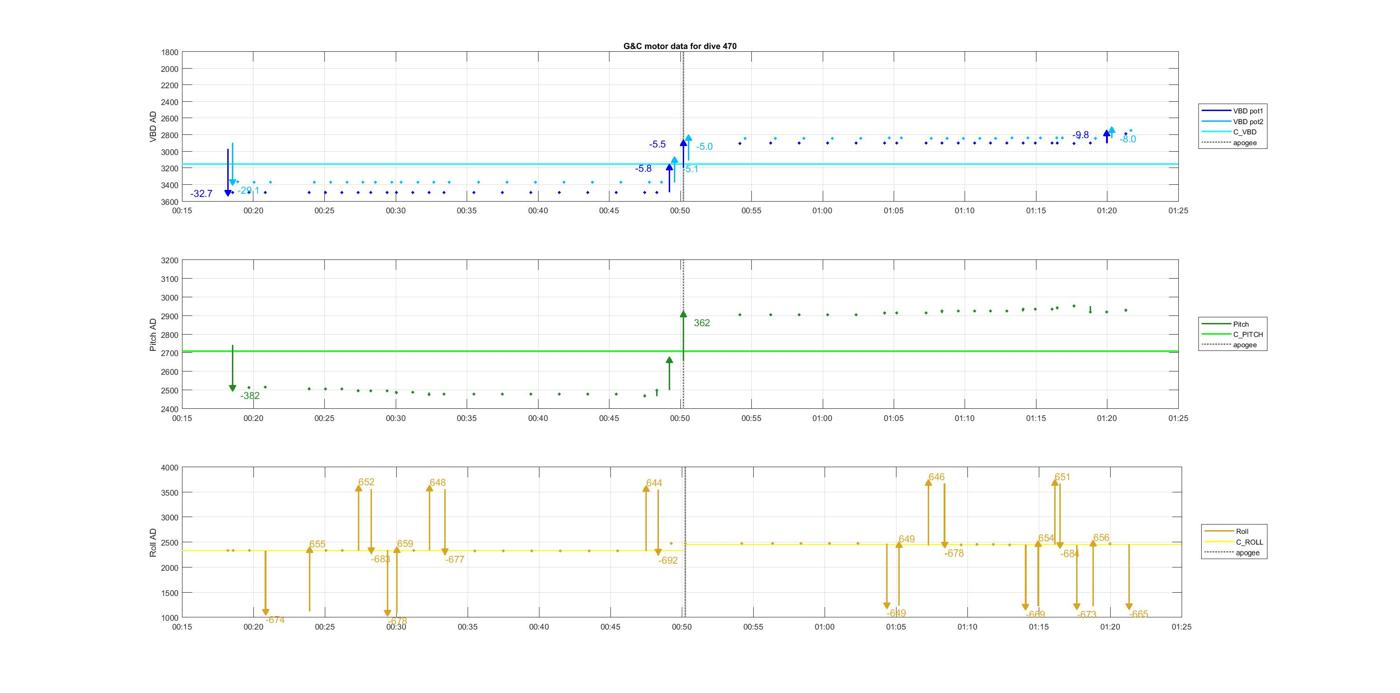This screenshot has width=1400, height=693.
Task: Click the '01:25' time tick under the Roll plot
Action: pyautogui.click(x=1181, y=627)
